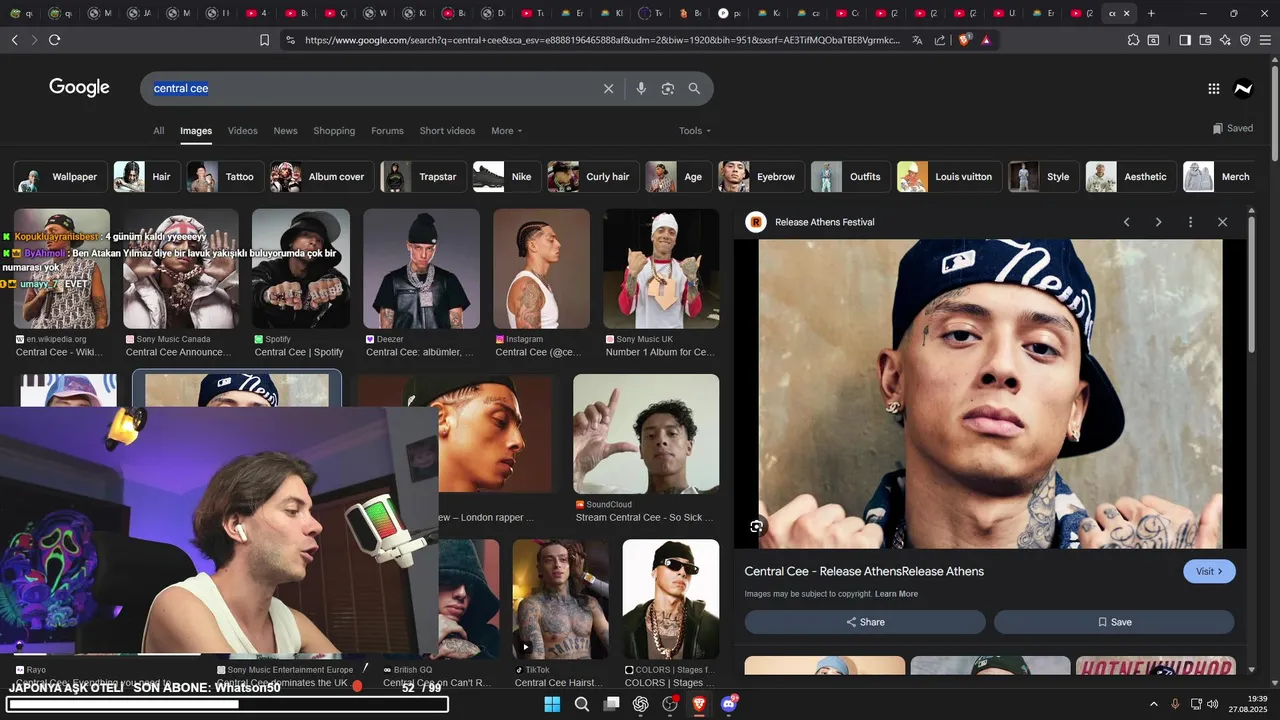
Task: Click the Google account avatar
Action: pos(1243,88)
